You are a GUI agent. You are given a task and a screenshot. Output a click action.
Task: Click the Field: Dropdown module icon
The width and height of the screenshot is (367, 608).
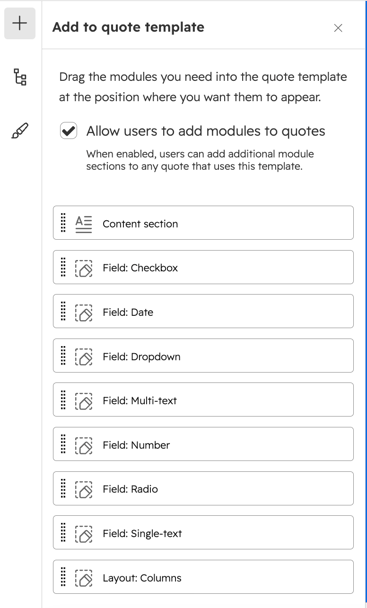tap(83, 357)
